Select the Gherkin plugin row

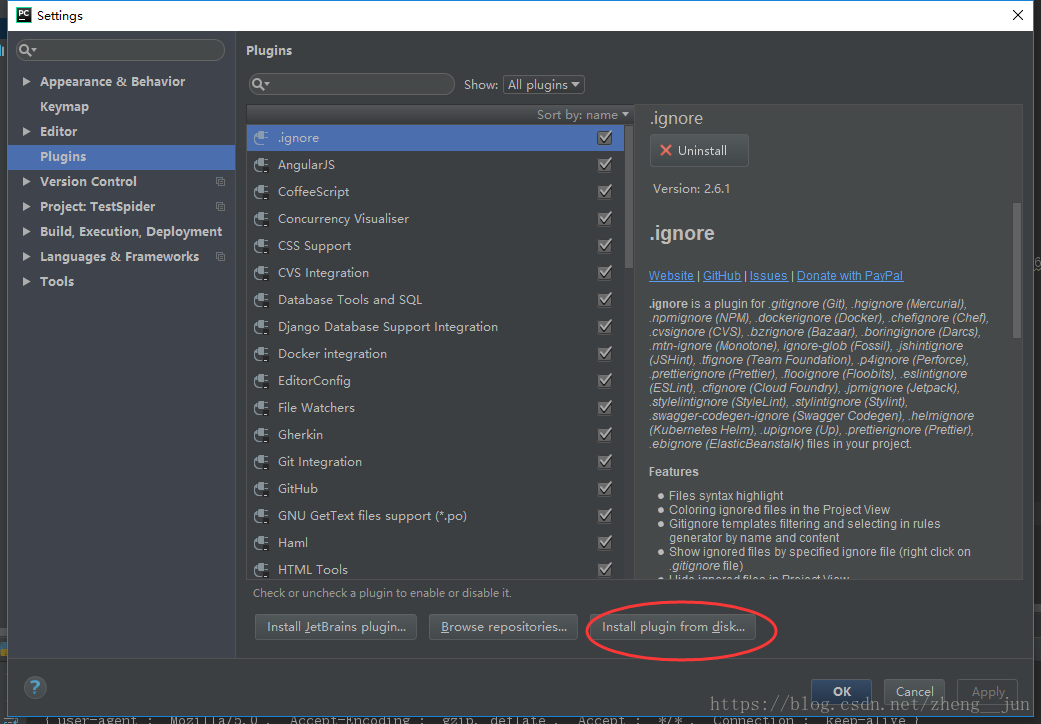click(x=436, y=435)
